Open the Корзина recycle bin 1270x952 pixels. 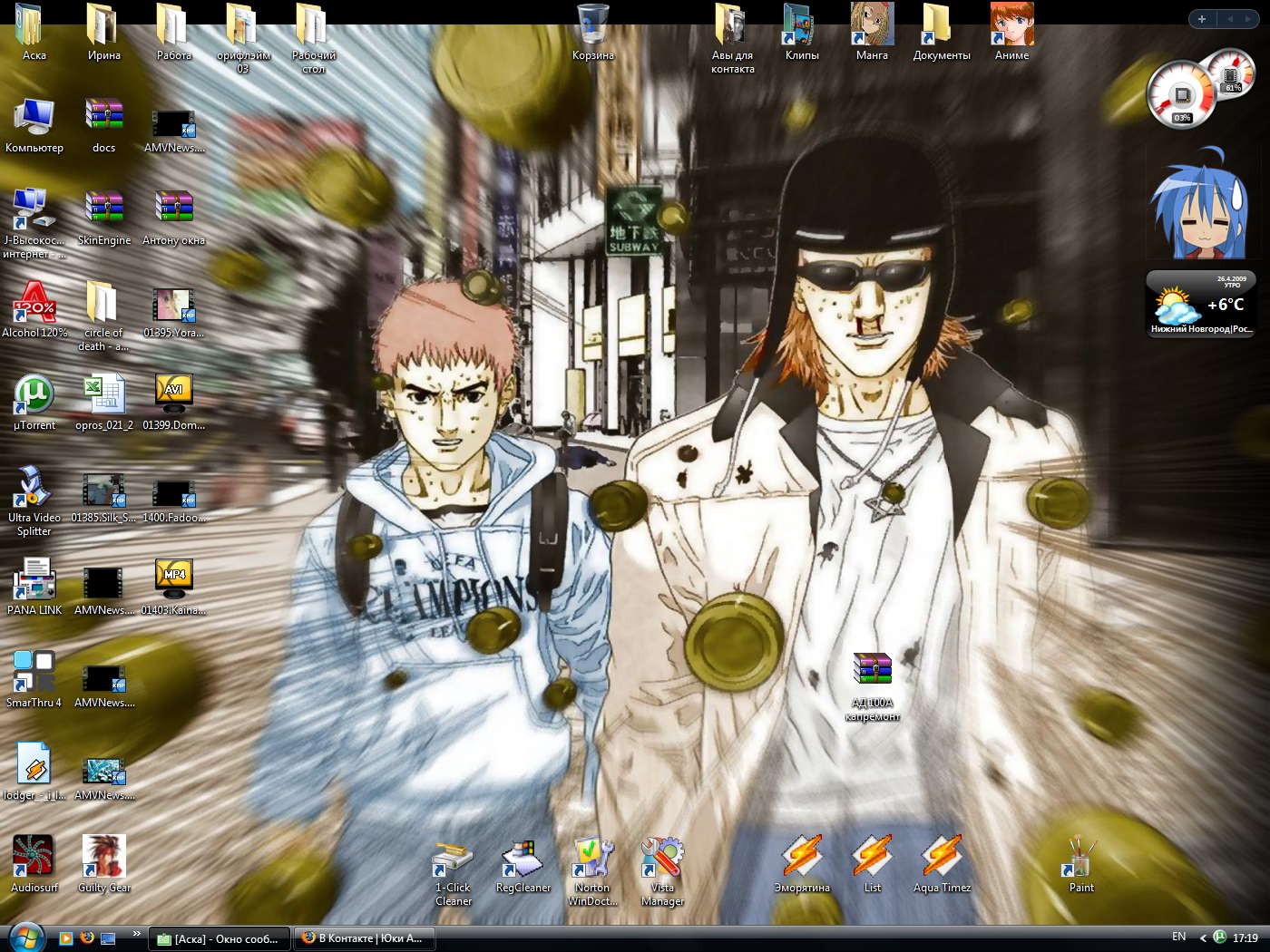[592, 25]
